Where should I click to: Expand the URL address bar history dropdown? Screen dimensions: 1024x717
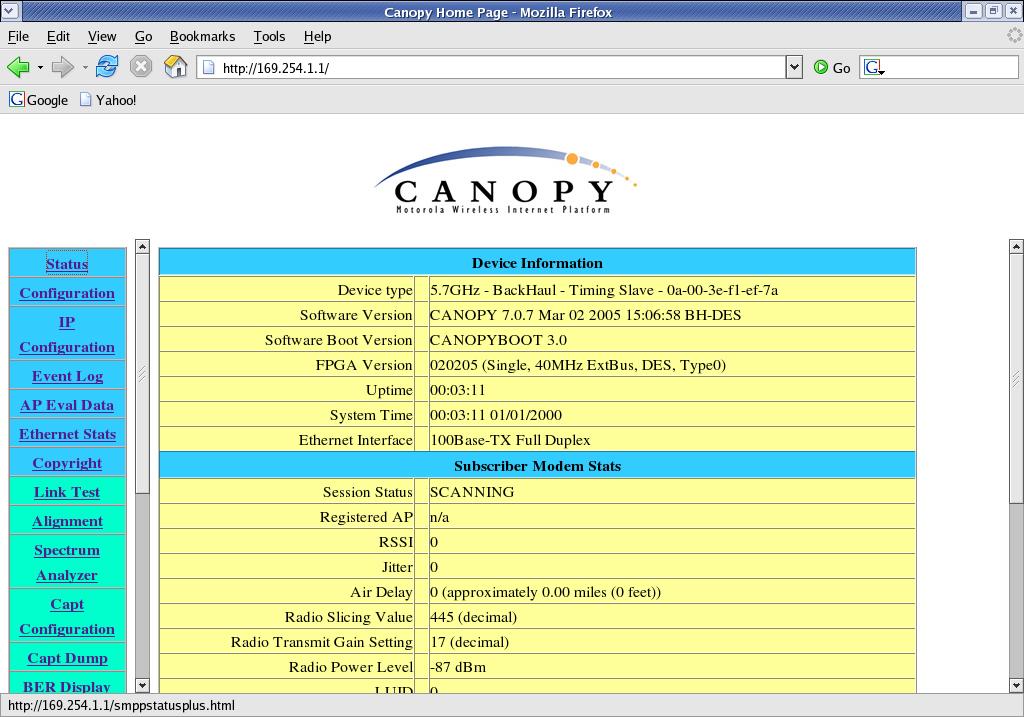click(794, 68)
